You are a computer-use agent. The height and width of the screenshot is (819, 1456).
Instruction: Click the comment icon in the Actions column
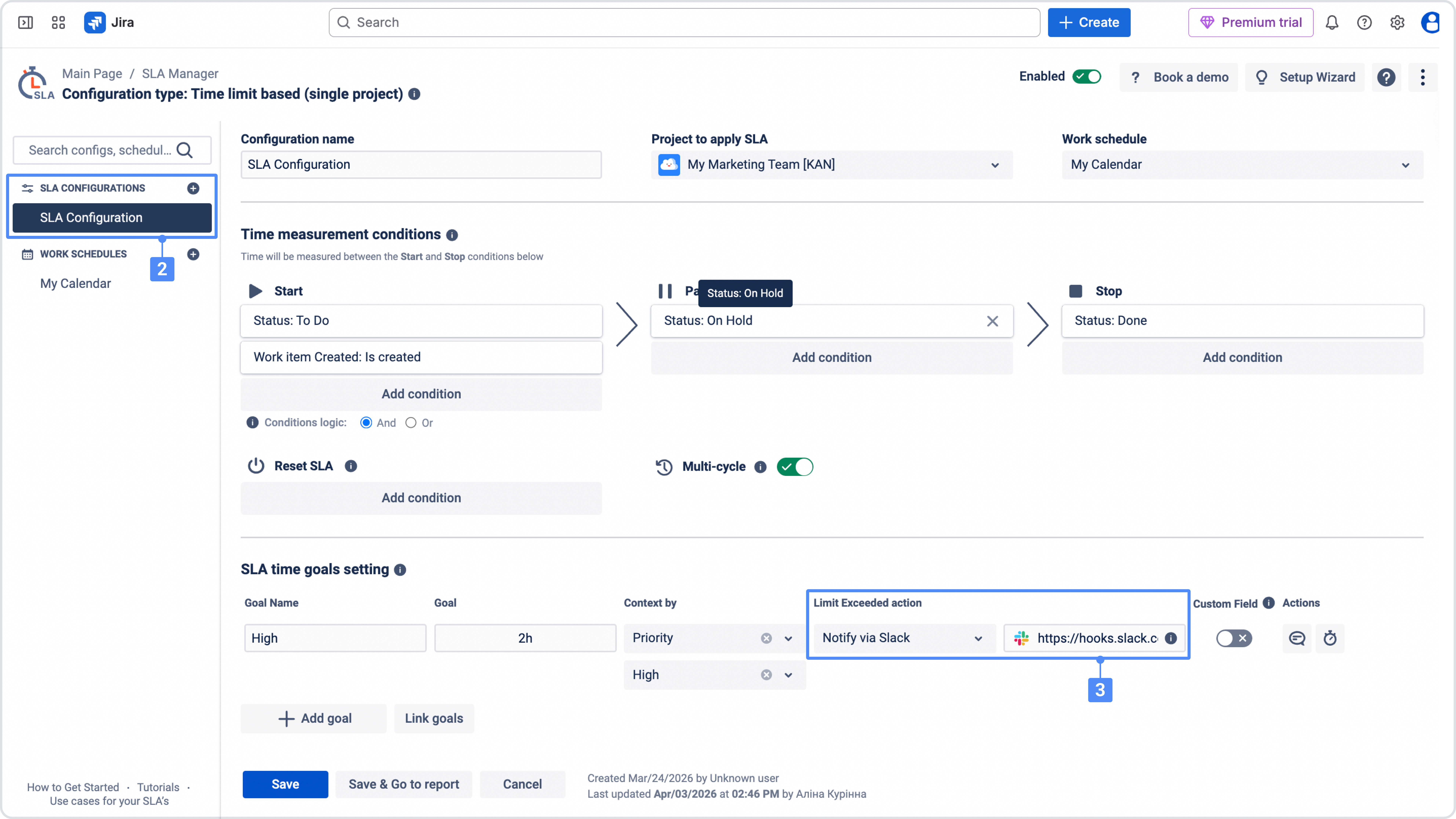point(1297,638)
